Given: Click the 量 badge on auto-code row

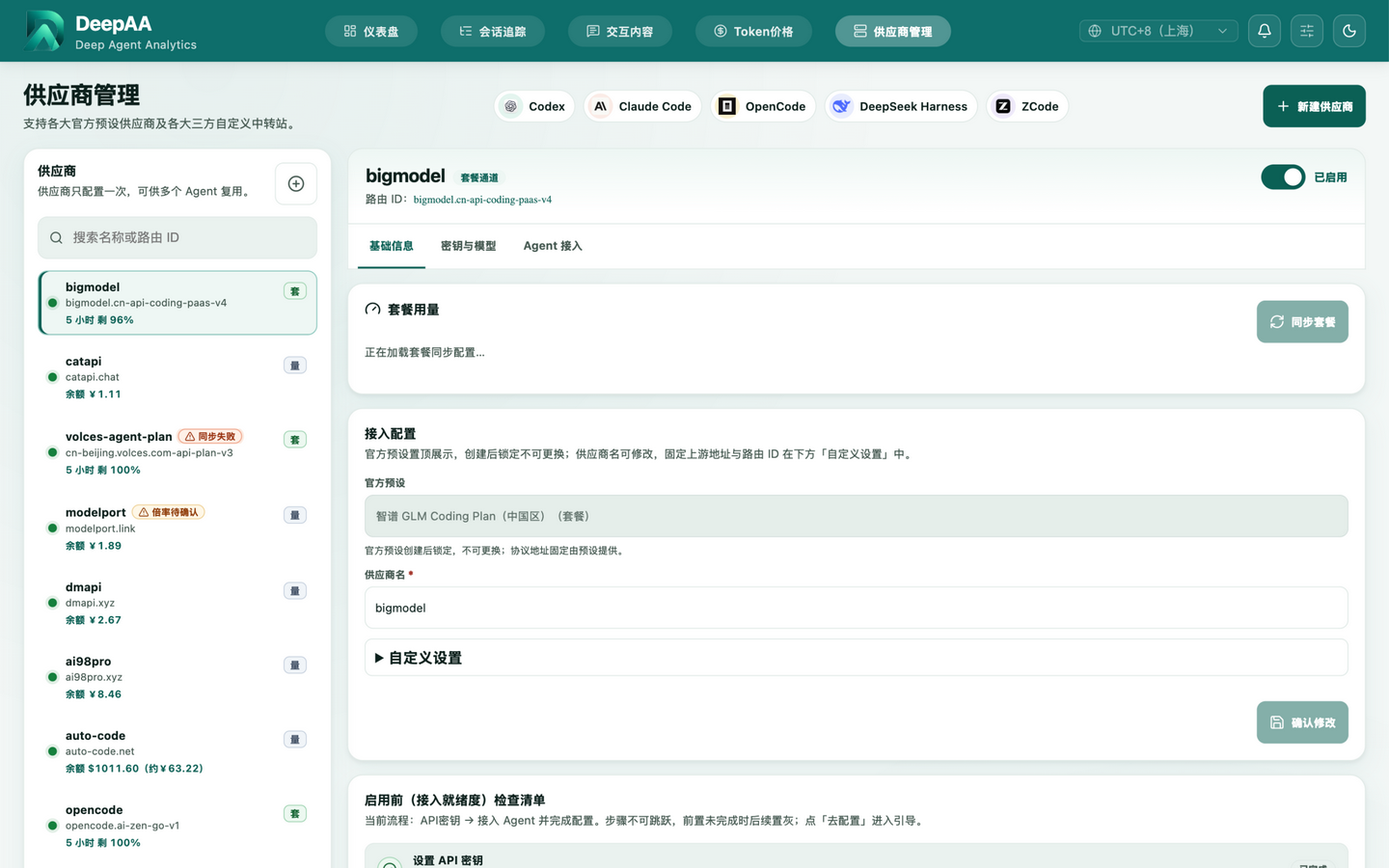Looking at the screenshot, I should 295,740.
